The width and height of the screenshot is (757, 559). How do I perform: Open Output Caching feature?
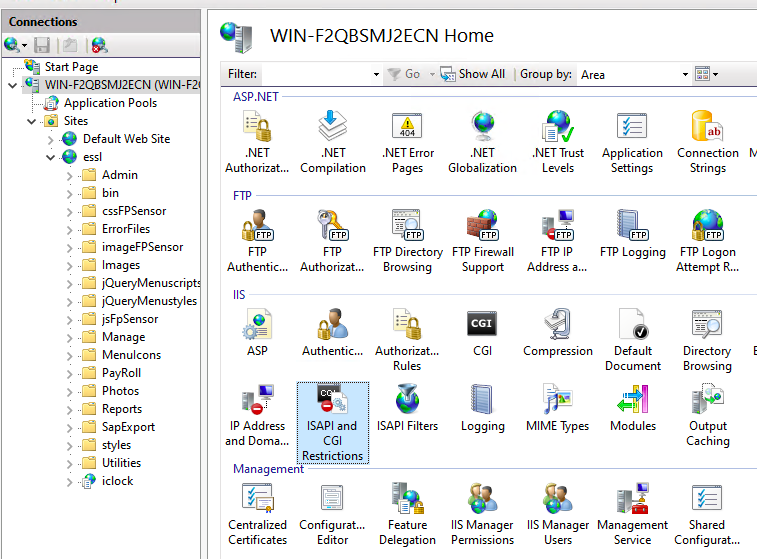click(708, 415)
